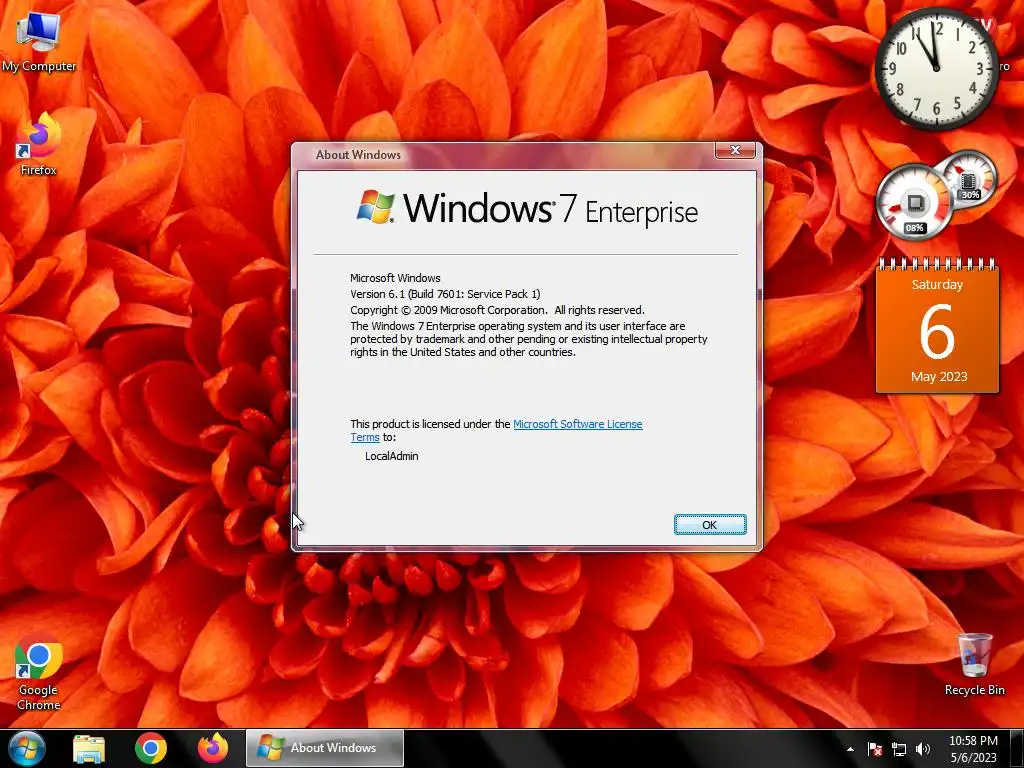Screen dimensions: 1024x768
Task: Click the calendar gadget showing Saturday 6
Action: point(937,326)
